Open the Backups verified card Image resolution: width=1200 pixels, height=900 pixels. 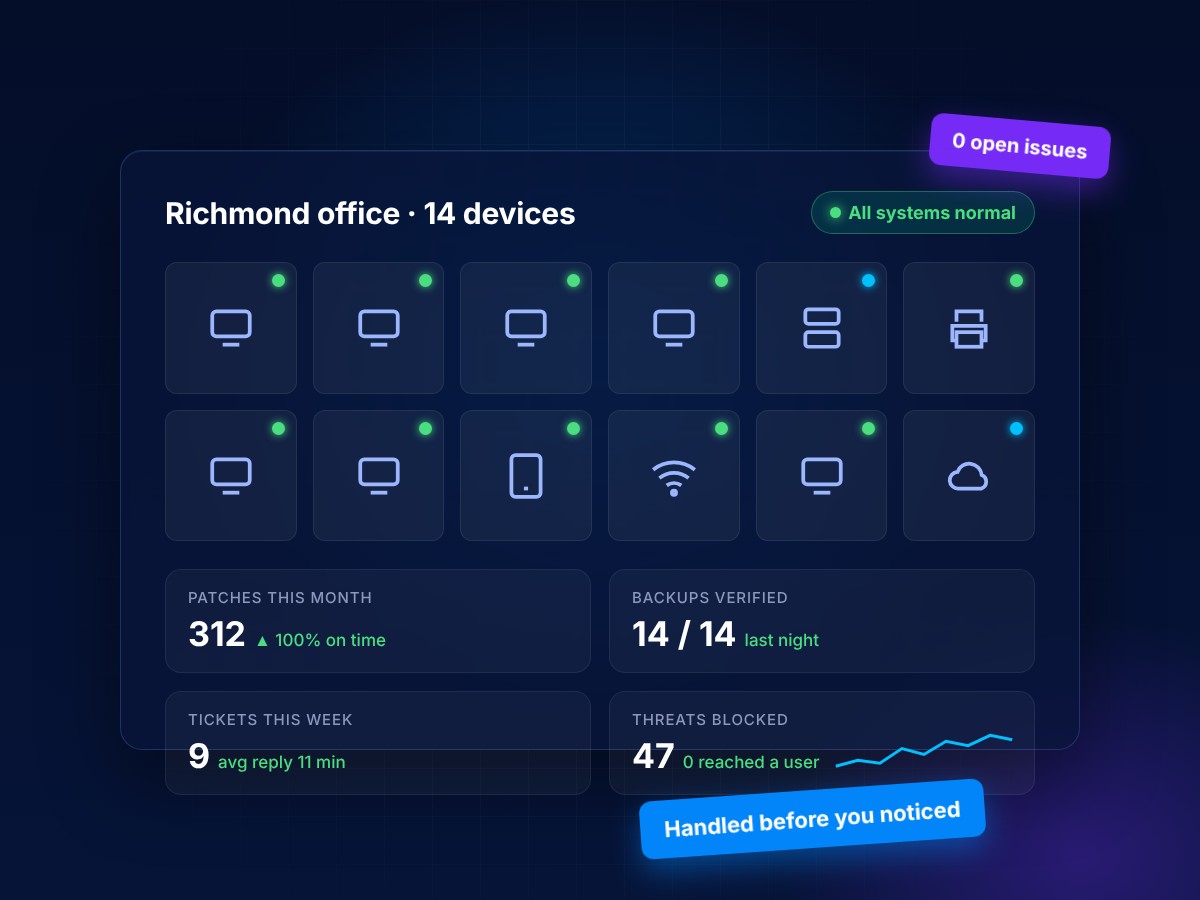822,621
